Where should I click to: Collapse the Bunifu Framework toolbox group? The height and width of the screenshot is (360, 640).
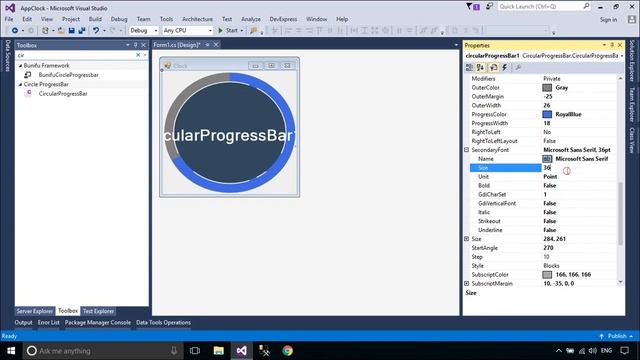[20, 66]
